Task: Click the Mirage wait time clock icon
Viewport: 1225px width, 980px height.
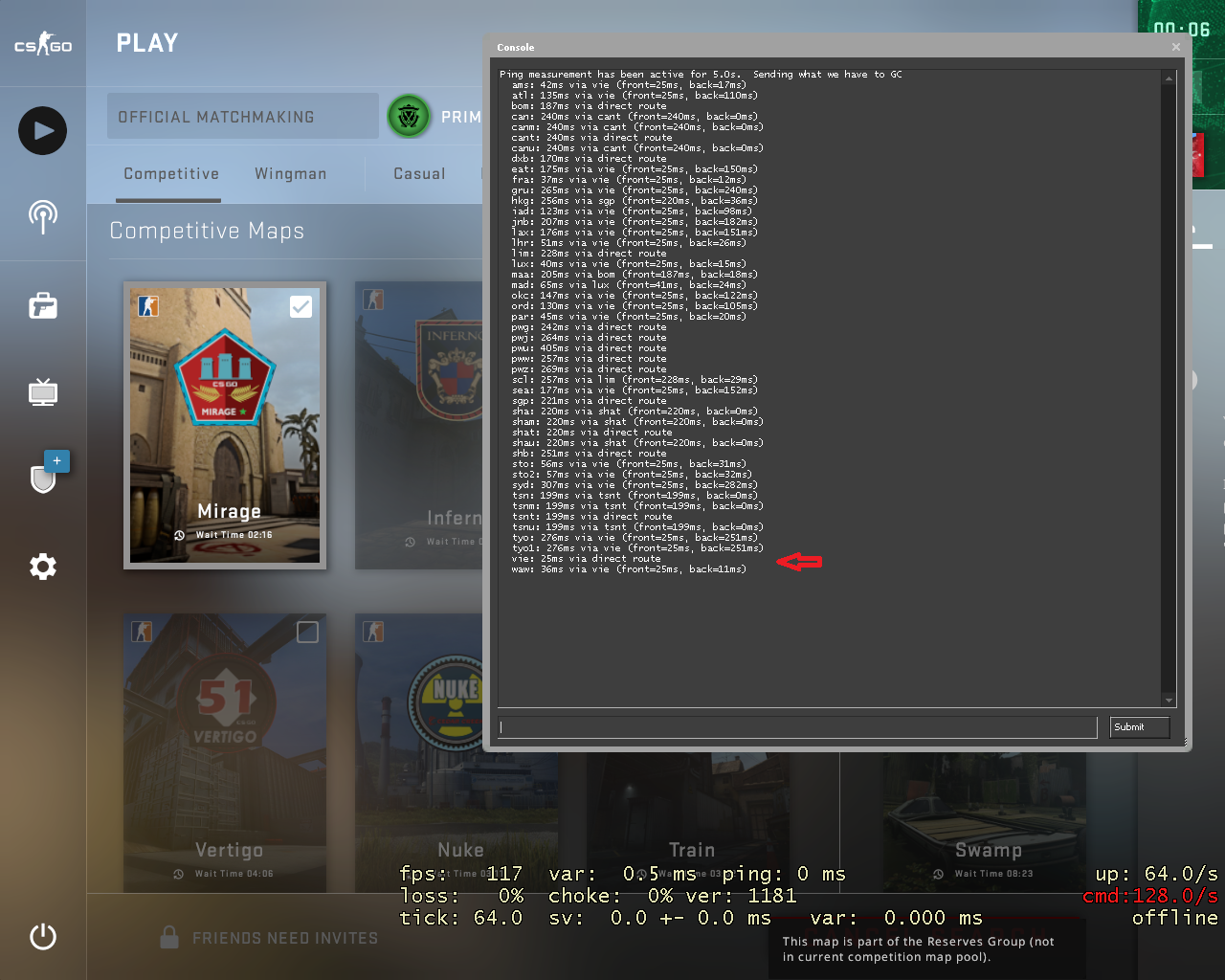Action: (180, 535)
